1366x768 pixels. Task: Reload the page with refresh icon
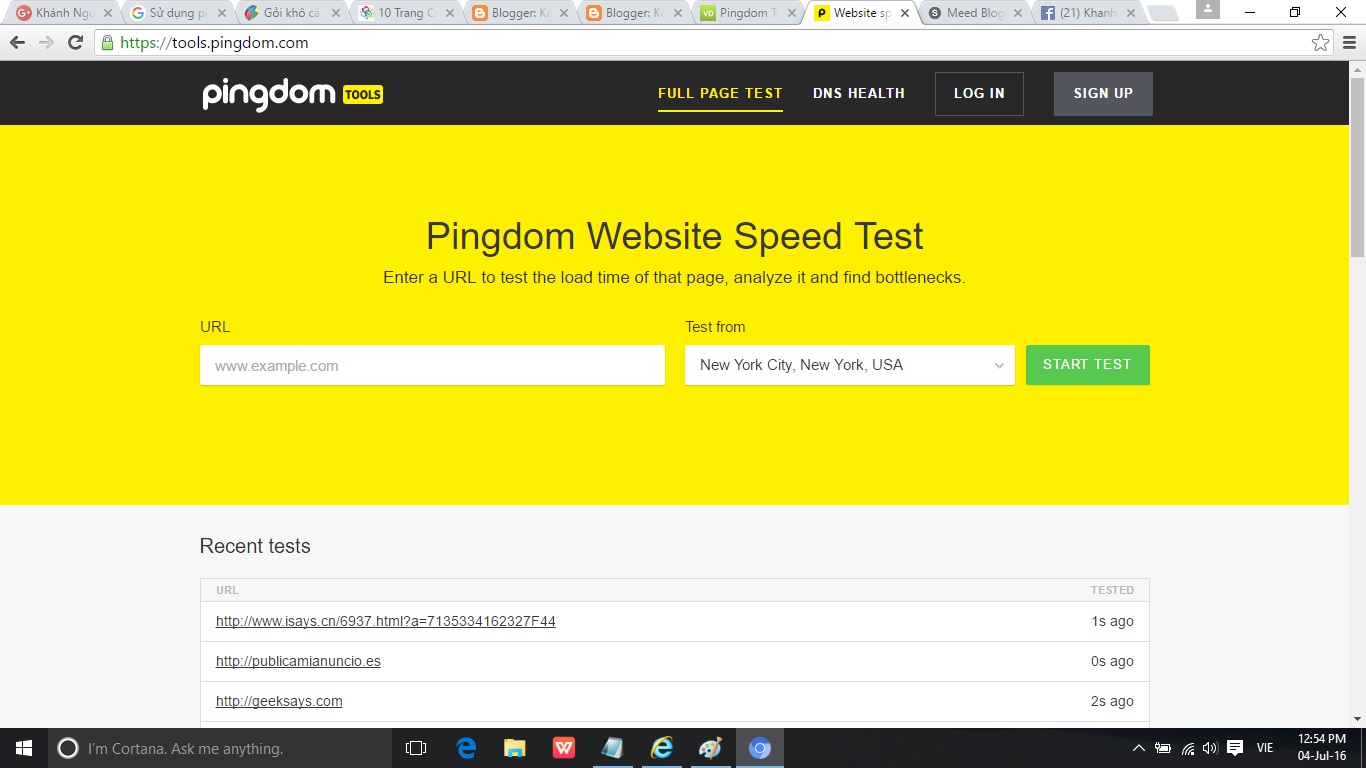click(x=75, y=43)
